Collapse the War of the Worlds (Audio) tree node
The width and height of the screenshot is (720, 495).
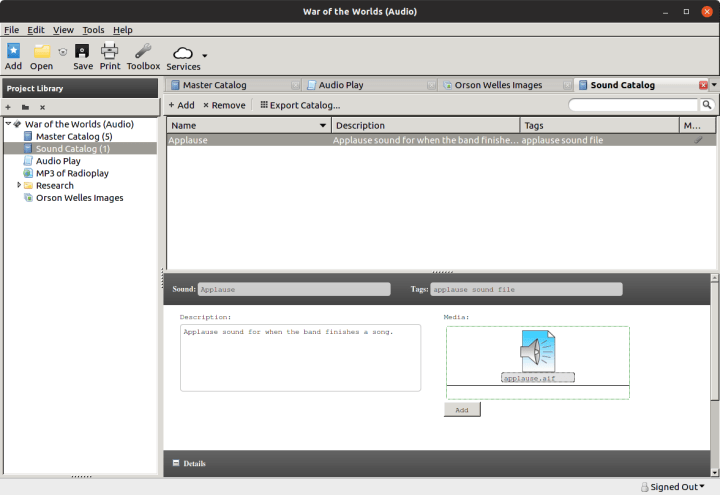click(x=8, y=124)
